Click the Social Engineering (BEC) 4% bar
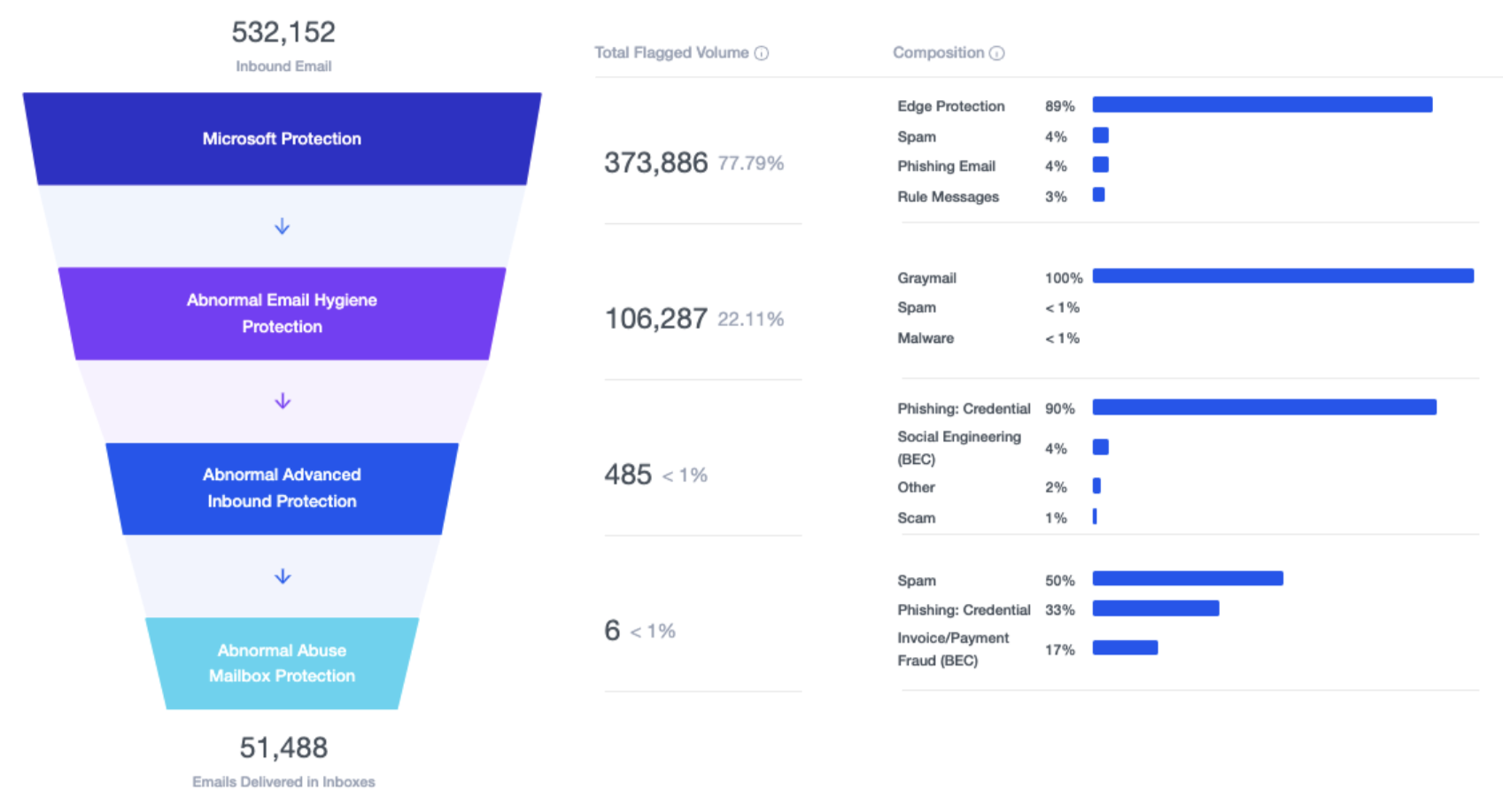1503x812 pixels. pos(1101,447)
